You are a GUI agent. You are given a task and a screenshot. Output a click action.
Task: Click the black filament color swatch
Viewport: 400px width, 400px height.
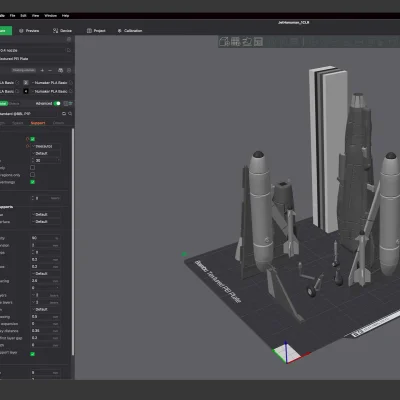pyautogui.click(x=26, y=91)
